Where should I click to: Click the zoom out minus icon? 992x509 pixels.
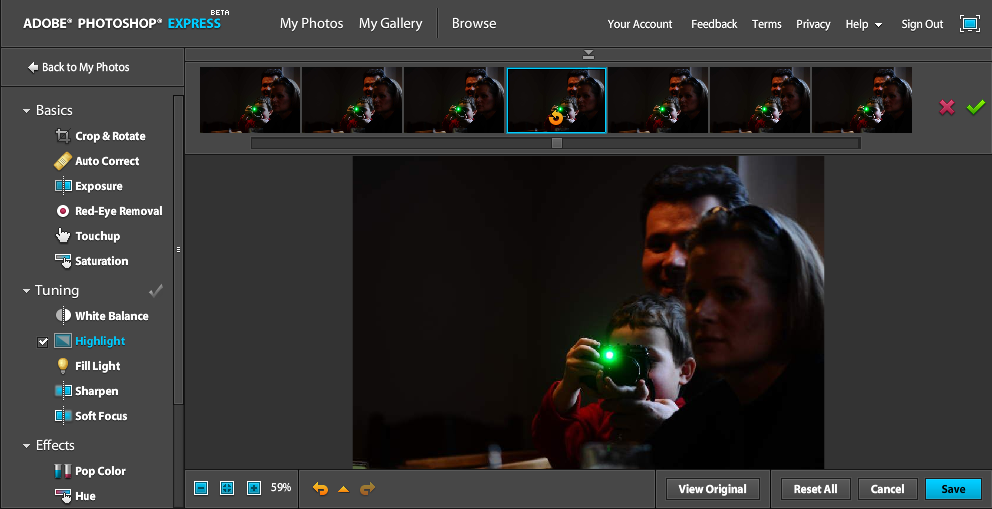201,488
